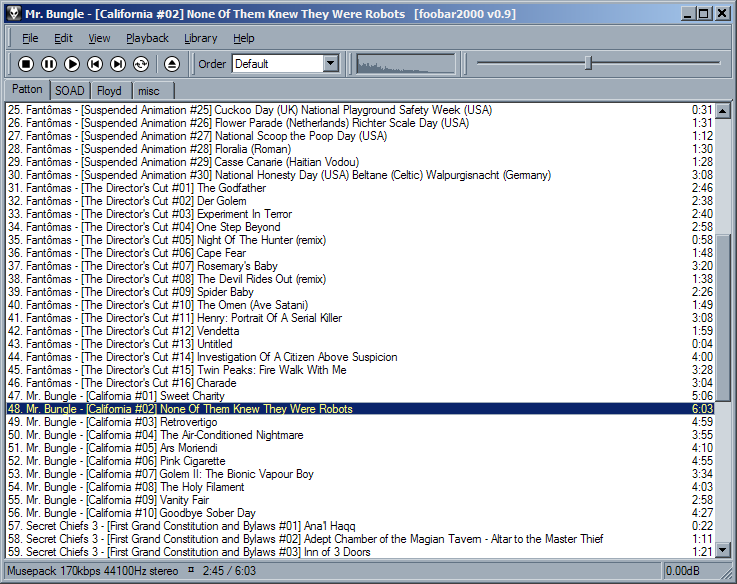737x584 pixels.
Task: Skip to the previous track
Action: (95, 64)
